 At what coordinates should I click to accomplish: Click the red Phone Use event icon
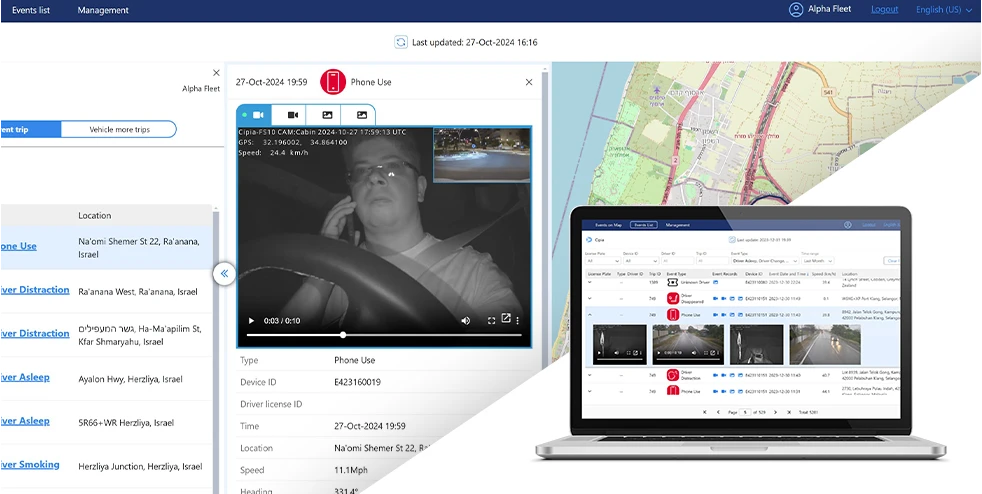pos(333,82)
